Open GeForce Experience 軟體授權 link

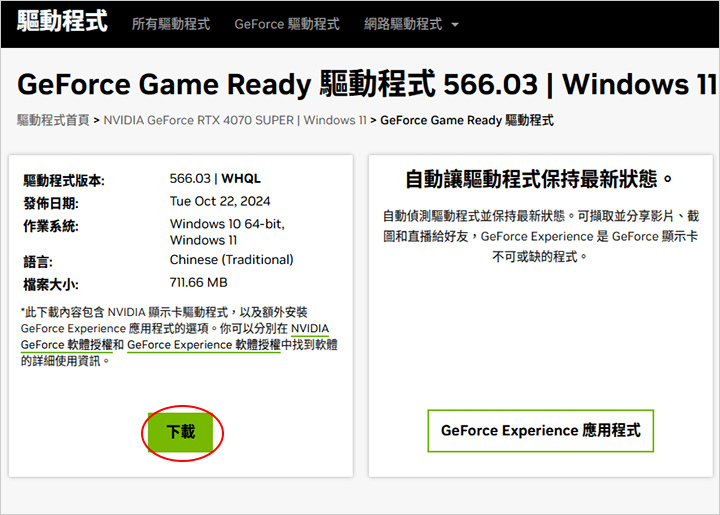(x=204, y=345)
